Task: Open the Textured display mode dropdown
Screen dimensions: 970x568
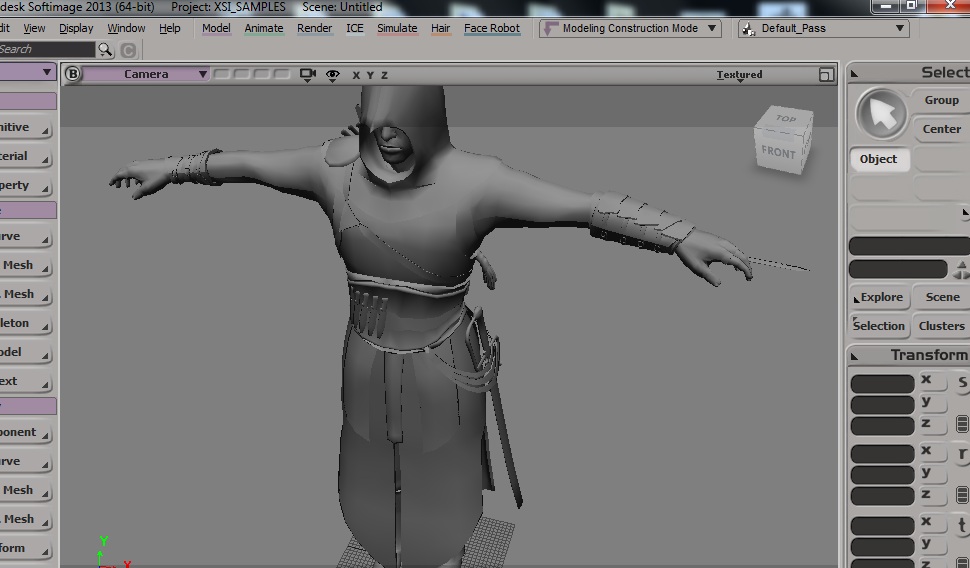Action: [739, 75]
